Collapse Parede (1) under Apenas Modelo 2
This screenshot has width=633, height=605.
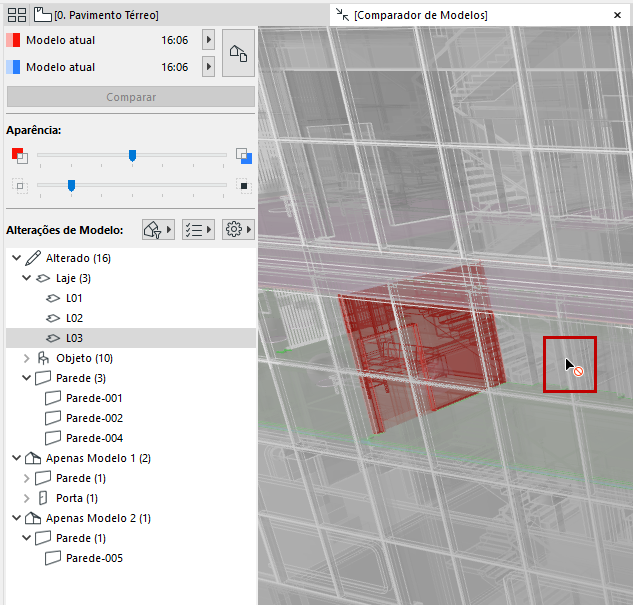point(27,538)
